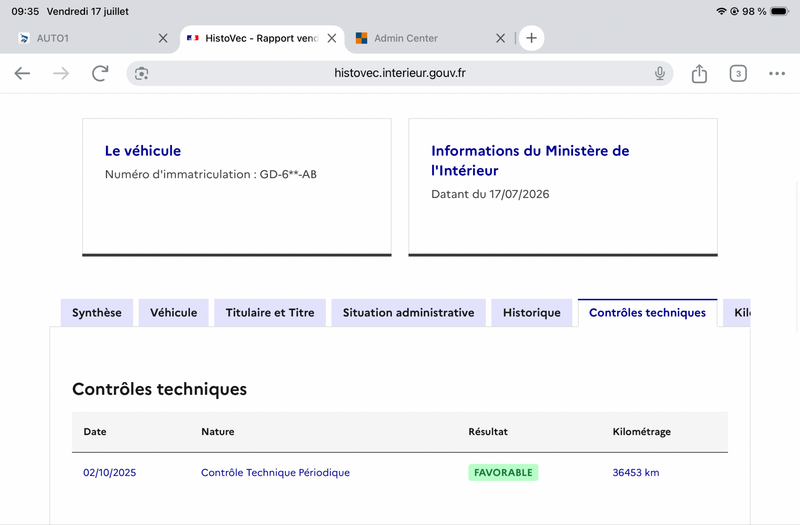Screen dimensions: 800x525
Task: Open the Véhicule tab
Action: point(173,313)
